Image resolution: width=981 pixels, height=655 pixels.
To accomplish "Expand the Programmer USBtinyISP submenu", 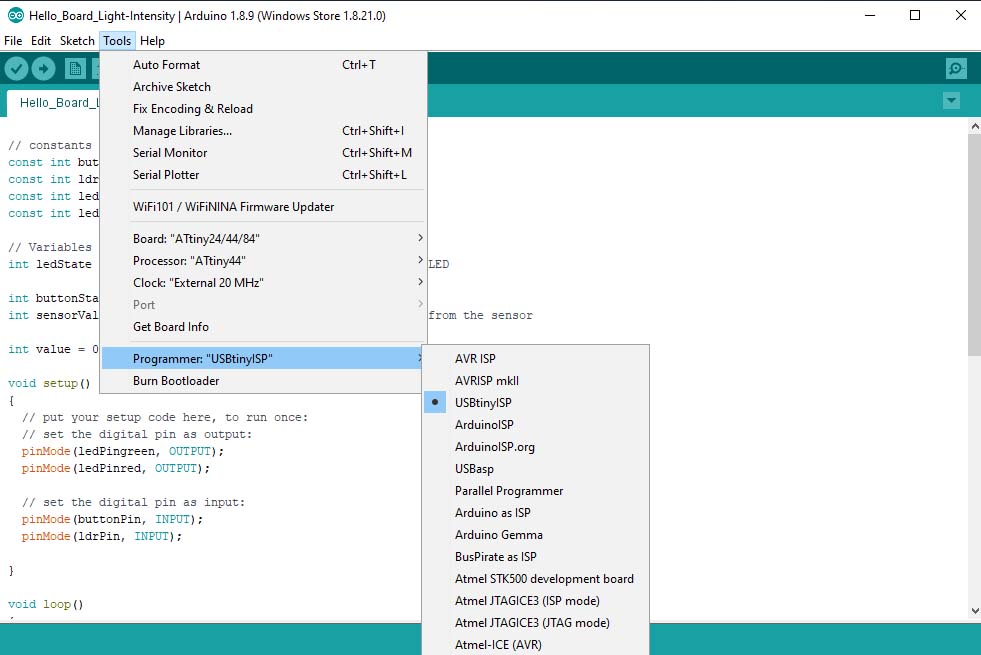I will click(x=263, y=358).
